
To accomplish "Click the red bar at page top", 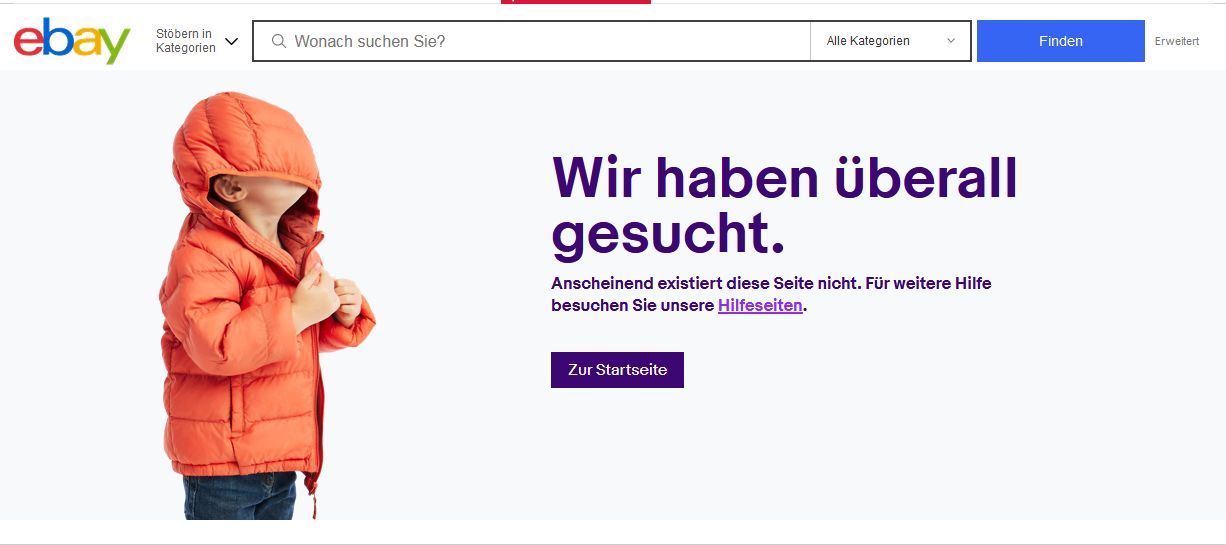I will [575, 2].
